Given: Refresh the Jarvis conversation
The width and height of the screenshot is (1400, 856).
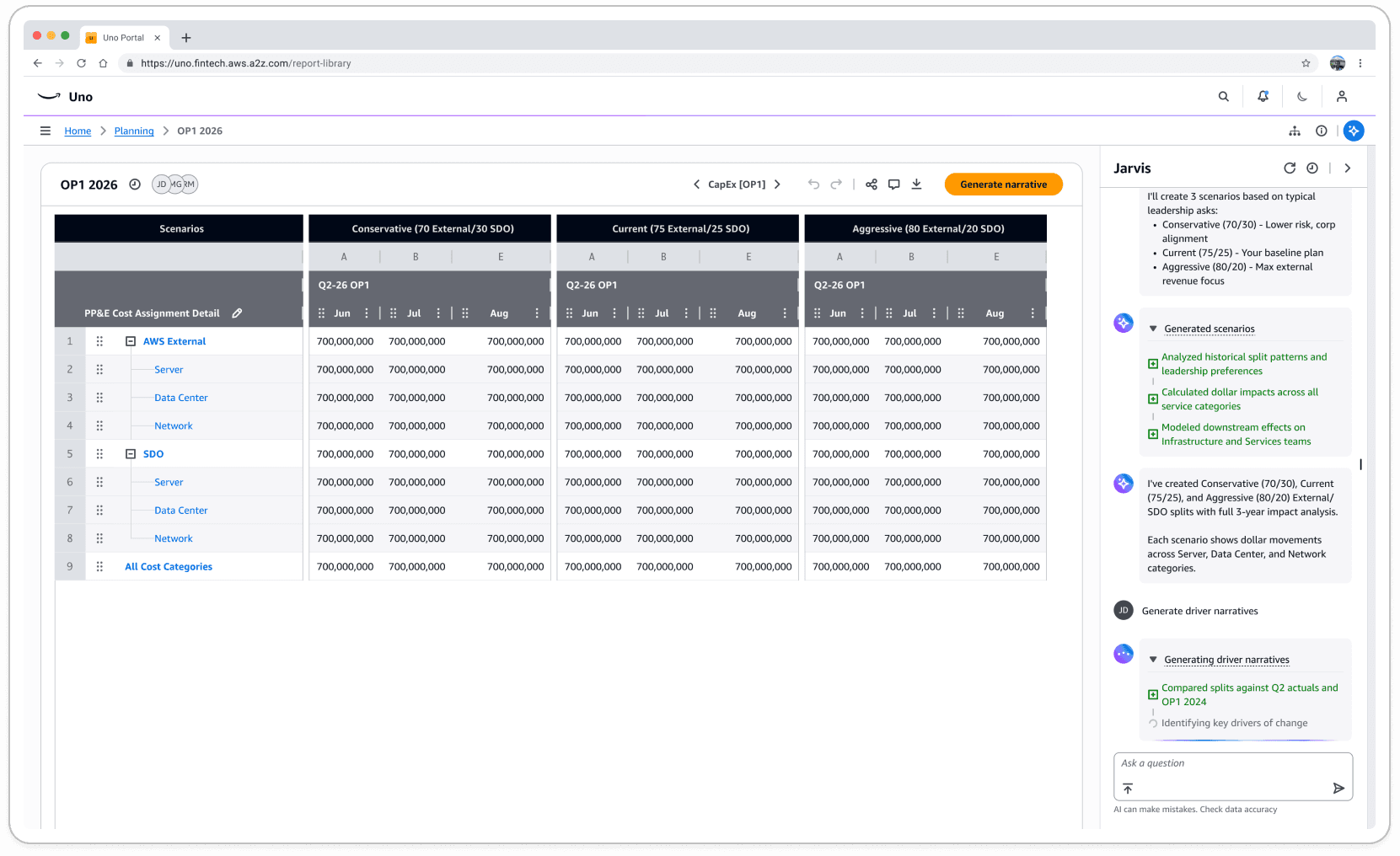Looking at the screenshot, I should tap(1290, 168).
